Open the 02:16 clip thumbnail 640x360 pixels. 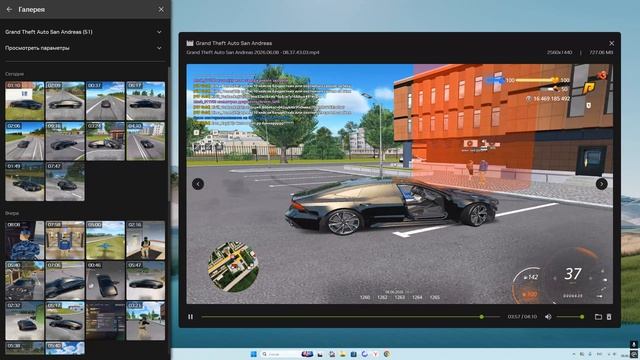[x=146, y=240]
